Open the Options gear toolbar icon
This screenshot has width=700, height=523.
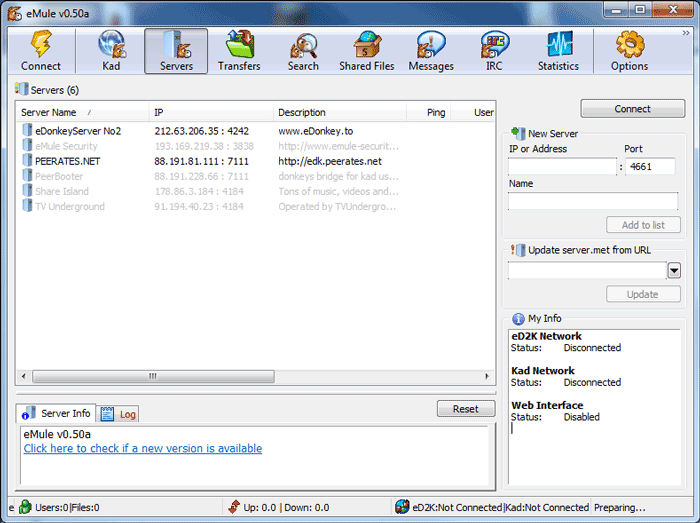[x=630, y=44]
